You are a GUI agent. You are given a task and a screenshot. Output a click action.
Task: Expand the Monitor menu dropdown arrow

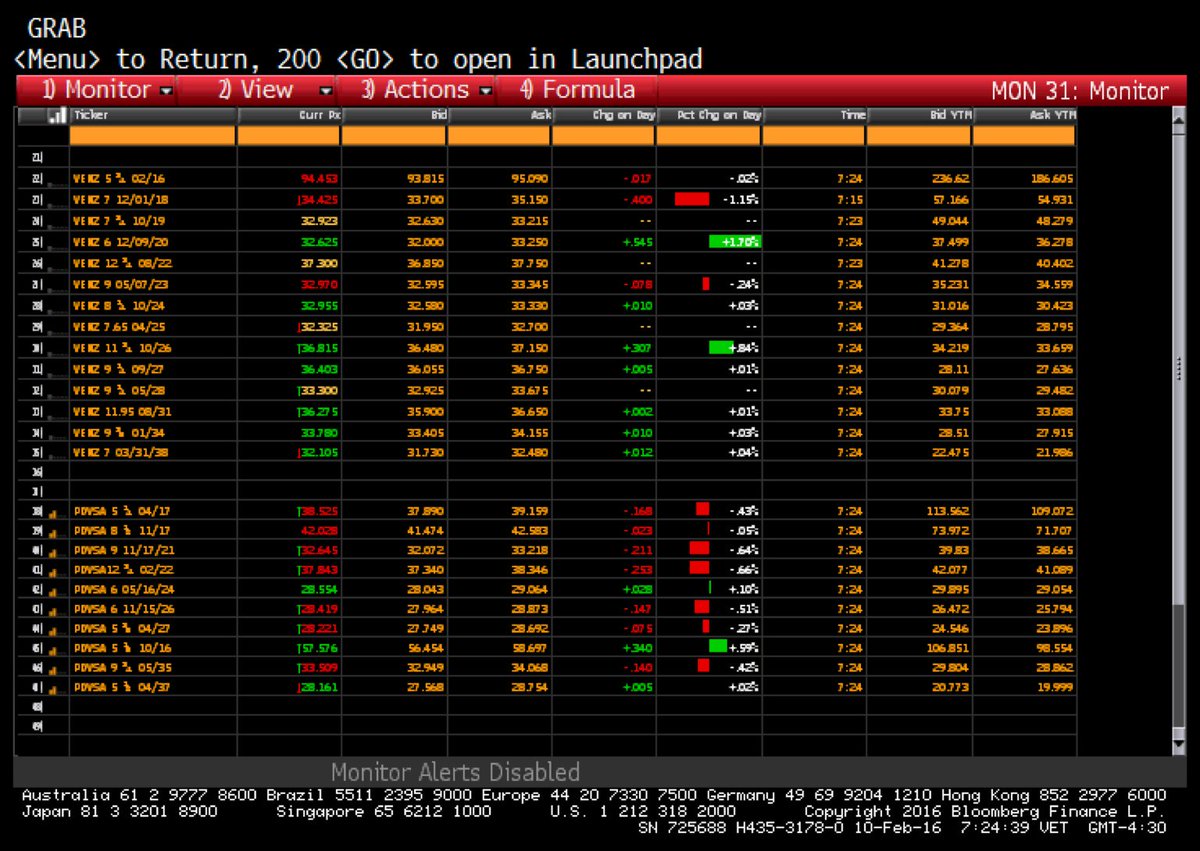(x=166, y=91)
